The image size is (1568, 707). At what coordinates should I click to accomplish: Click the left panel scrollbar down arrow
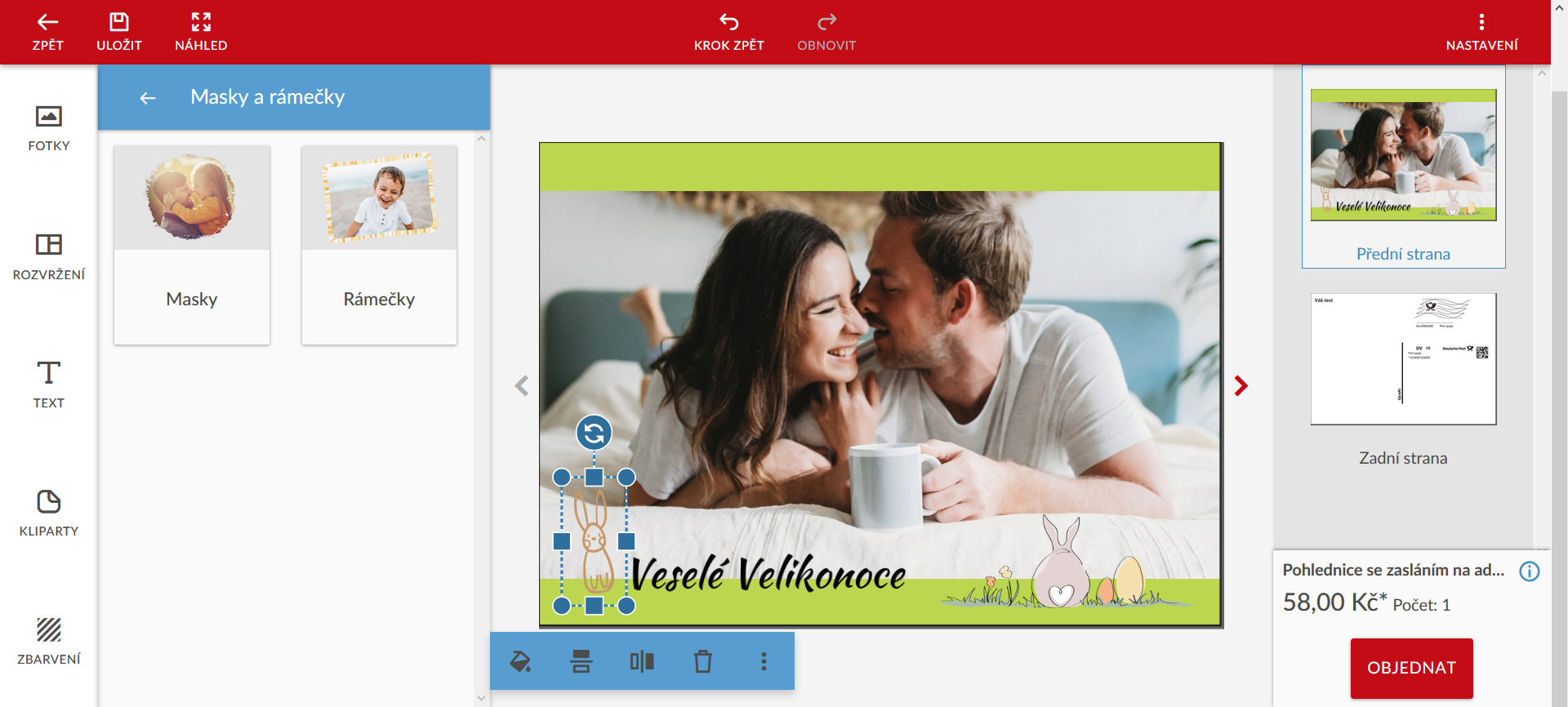(x=482, y=698)
